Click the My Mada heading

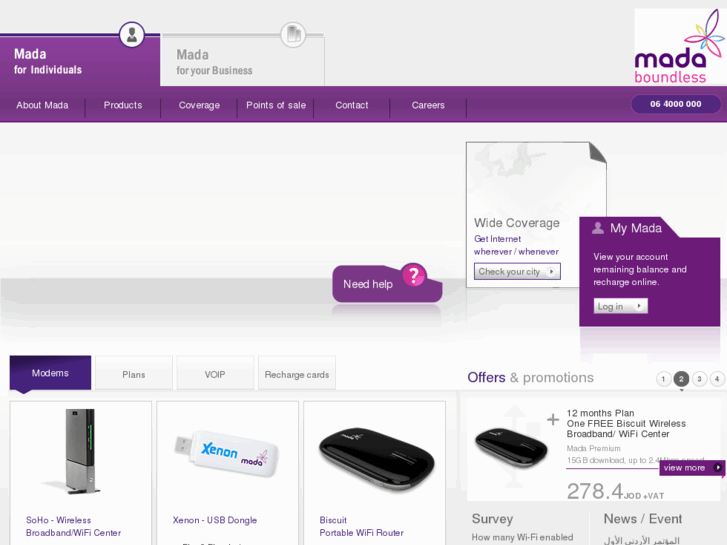[636, 228]
